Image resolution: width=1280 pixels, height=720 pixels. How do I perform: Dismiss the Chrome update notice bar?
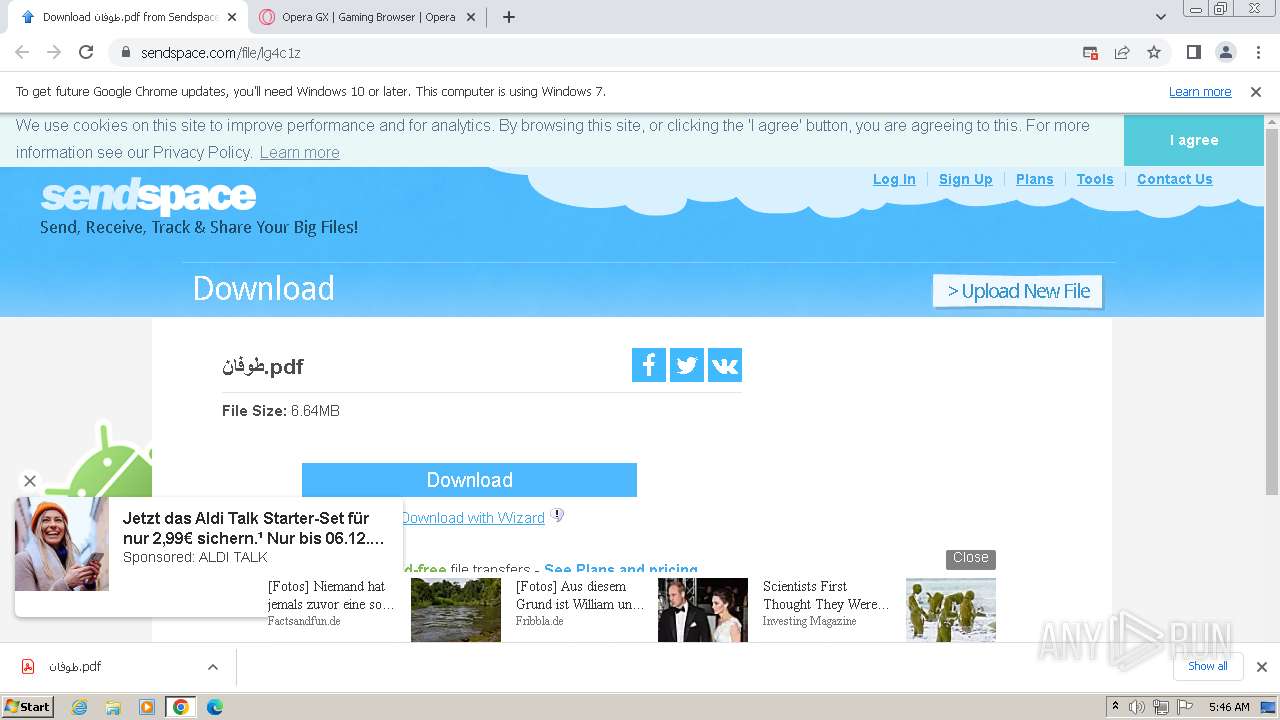tap(1256, 92)
